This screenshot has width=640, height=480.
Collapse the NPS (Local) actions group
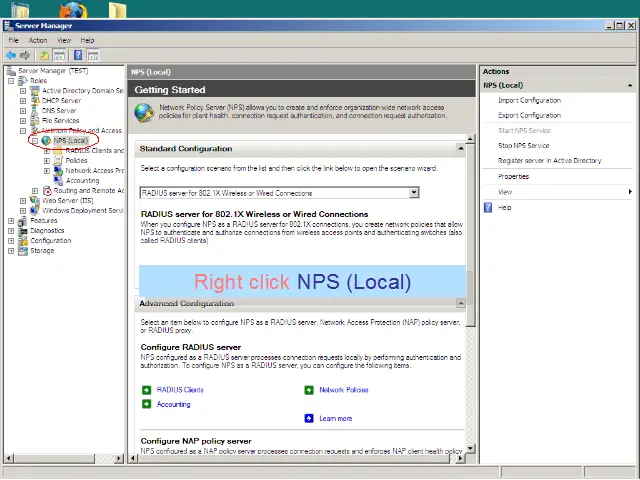click(x=630, y=85)
